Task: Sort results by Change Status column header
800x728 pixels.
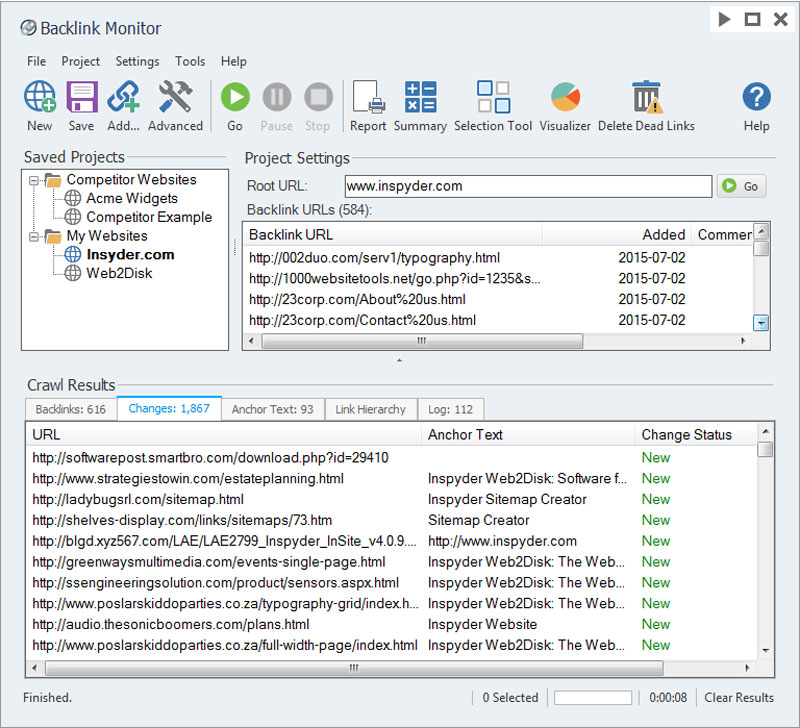Action: [696, 435]
